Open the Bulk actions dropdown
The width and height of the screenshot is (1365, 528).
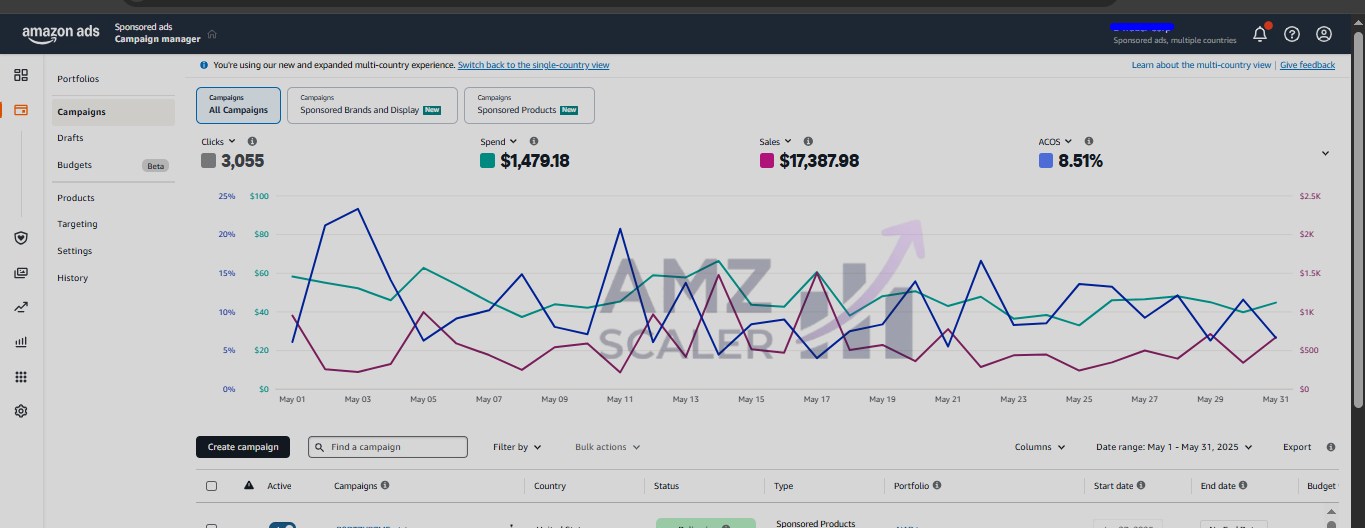607,447
